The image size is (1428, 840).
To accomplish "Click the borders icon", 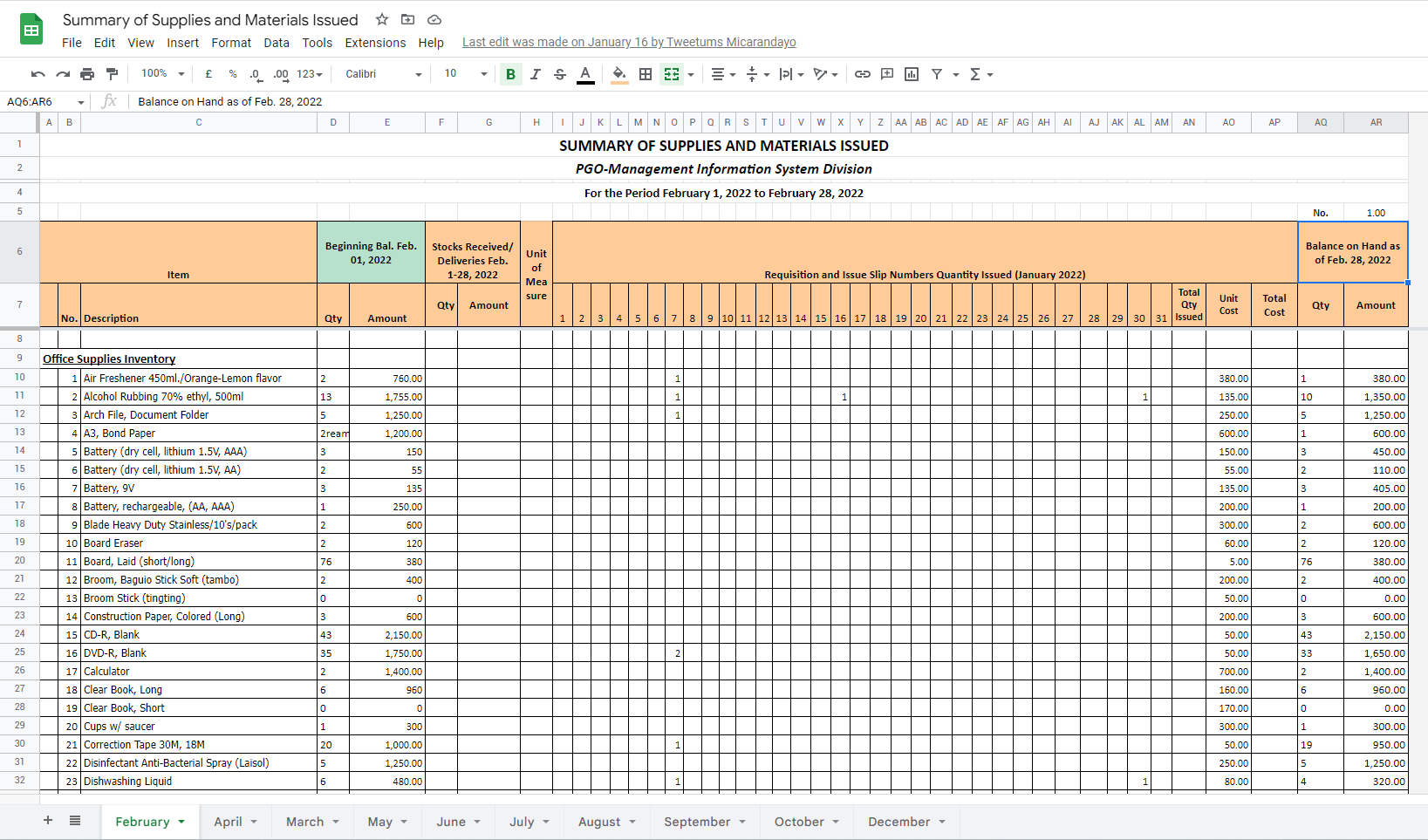I will [x=646, y=74].
